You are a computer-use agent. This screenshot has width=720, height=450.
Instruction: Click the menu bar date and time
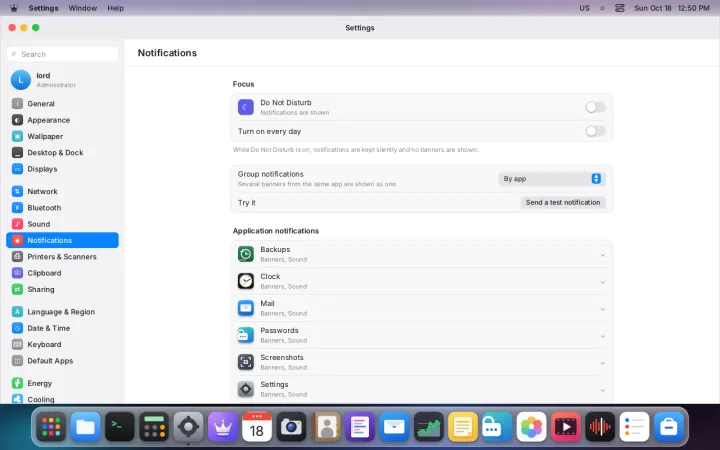point(672,8)
